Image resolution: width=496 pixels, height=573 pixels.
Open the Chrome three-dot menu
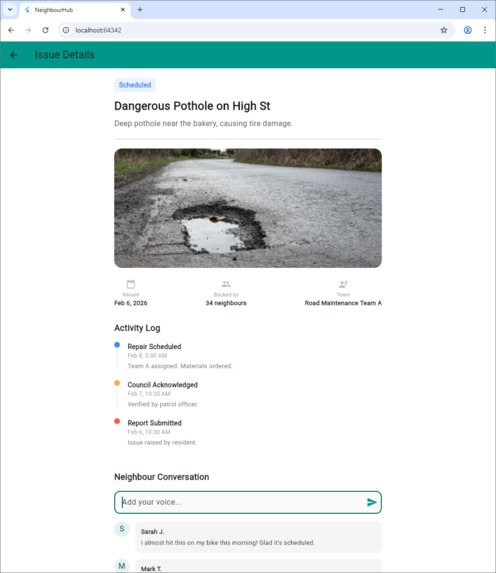485,30
